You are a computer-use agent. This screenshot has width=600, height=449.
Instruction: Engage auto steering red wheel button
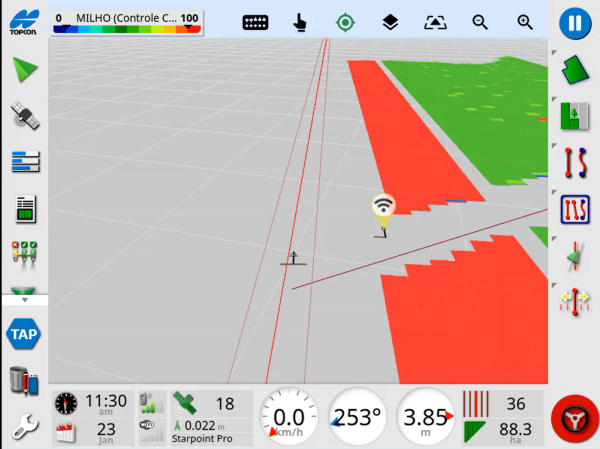pyautogui.click(x=575, y=419)
